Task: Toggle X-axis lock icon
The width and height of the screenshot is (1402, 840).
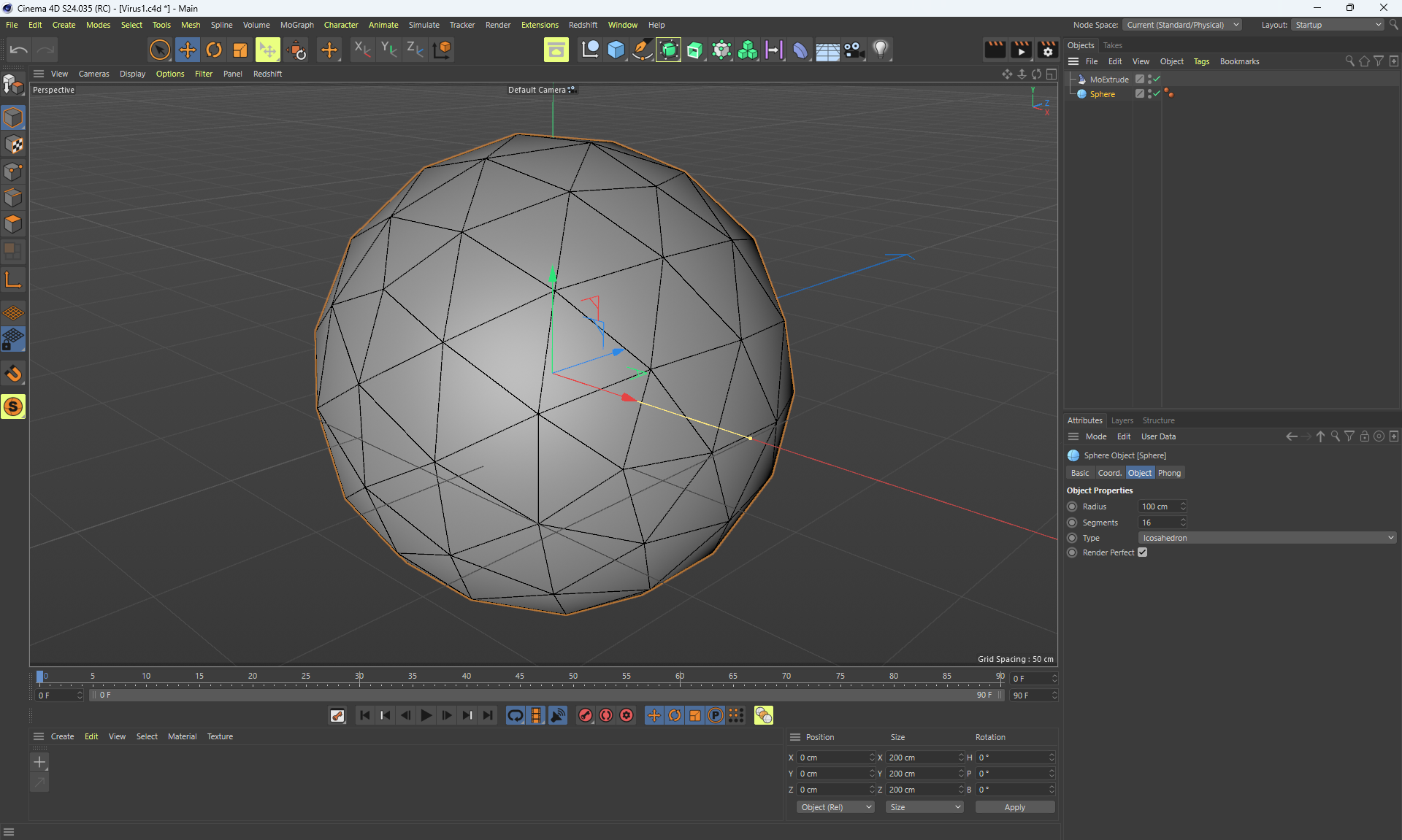Action: 362,50
